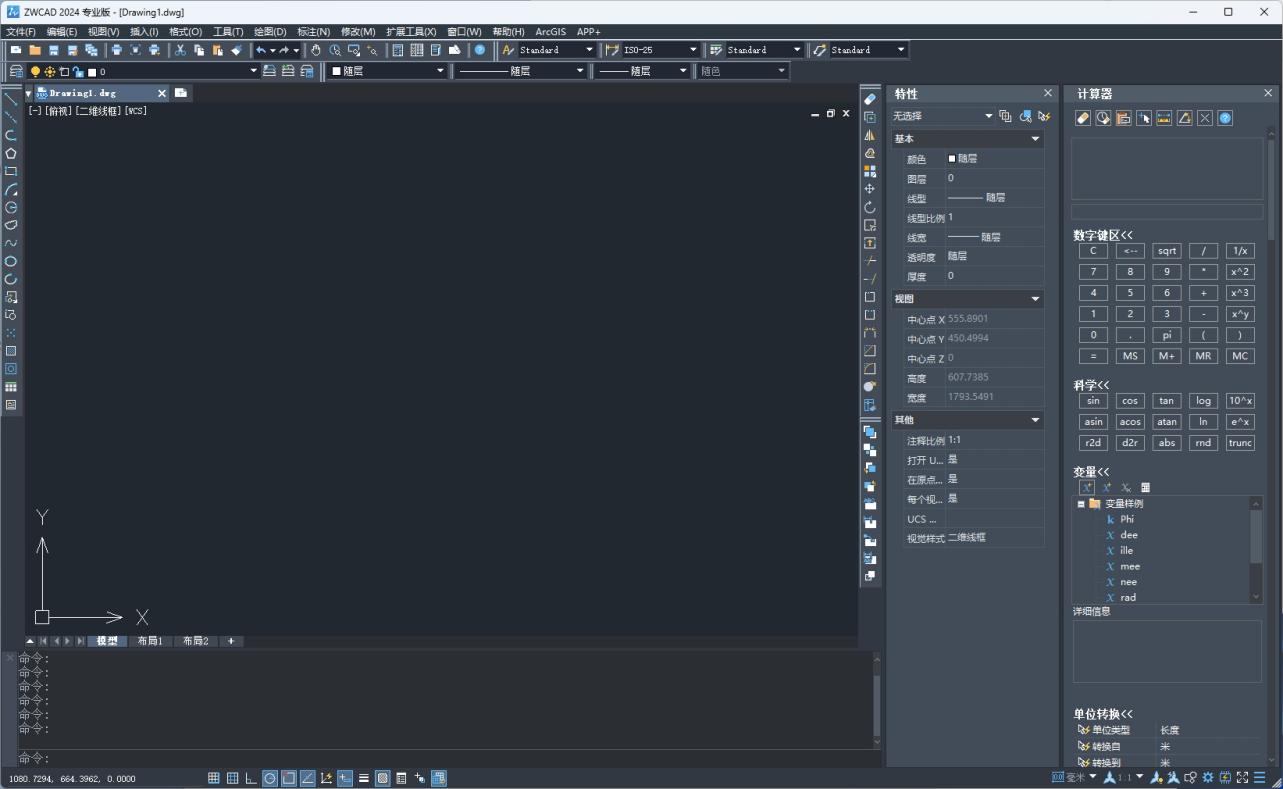Switch to the 布局1 layout tab
This screenshot has height=789, width=1283.
150,641
